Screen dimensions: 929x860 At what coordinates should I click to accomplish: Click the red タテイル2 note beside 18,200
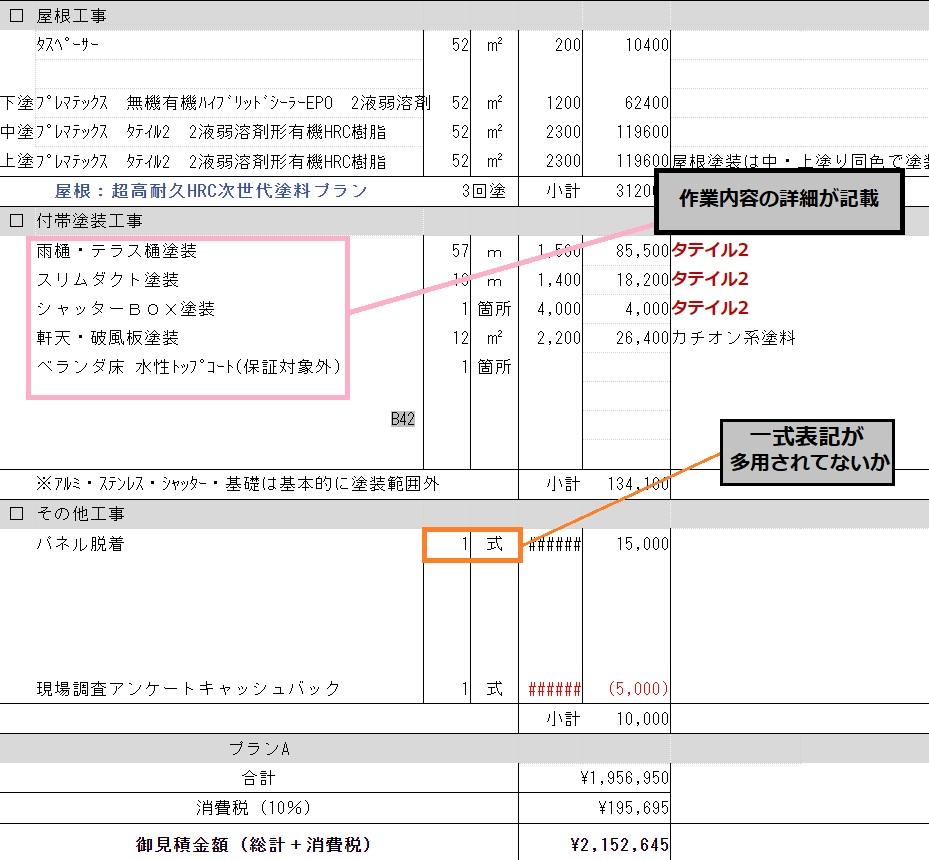tap(710, 278)
